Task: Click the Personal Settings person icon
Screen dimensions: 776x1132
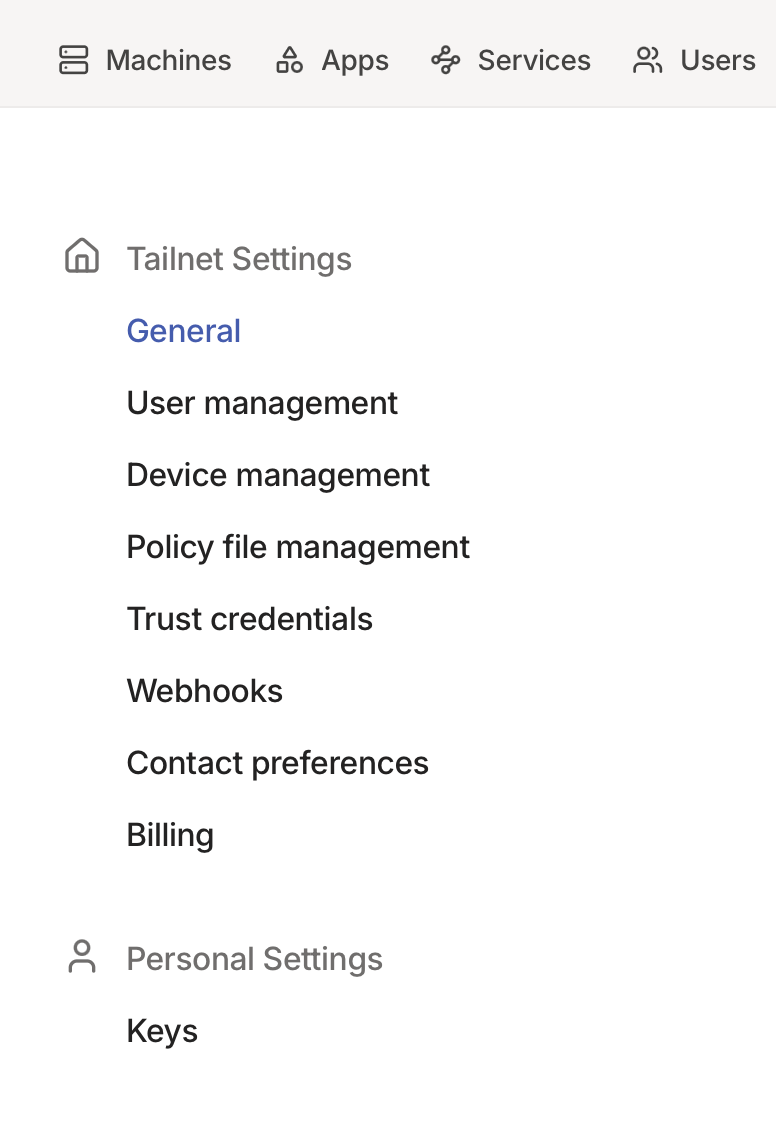Action: point(82,957)
